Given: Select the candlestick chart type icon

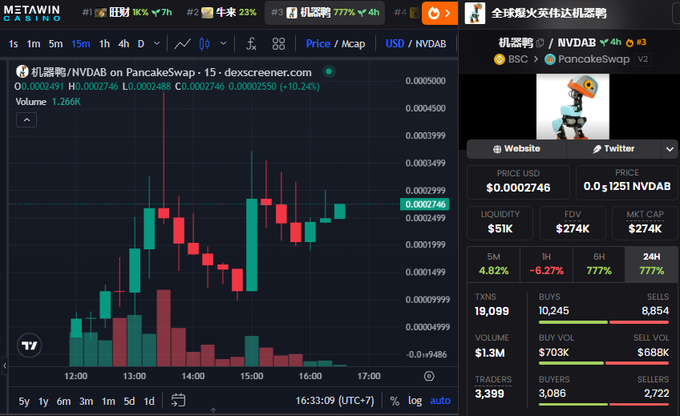Looking at the screenshot, I should click(x=204, y=44).
